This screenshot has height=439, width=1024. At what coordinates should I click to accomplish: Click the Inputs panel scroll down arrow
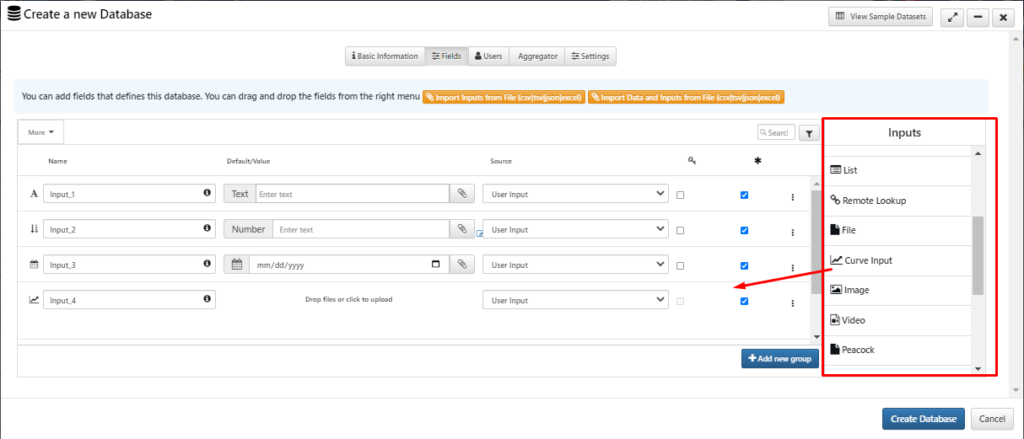coord(978,368)
